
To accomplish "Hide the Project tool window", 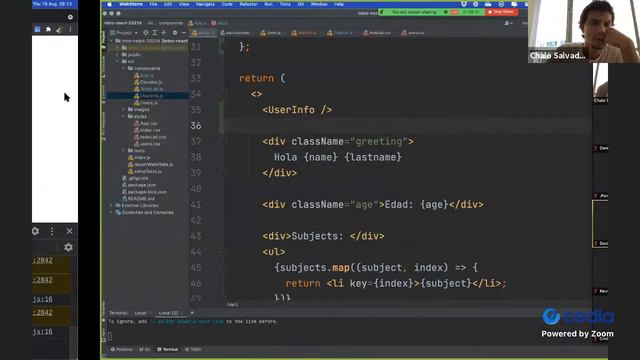I will coord(184,33).
